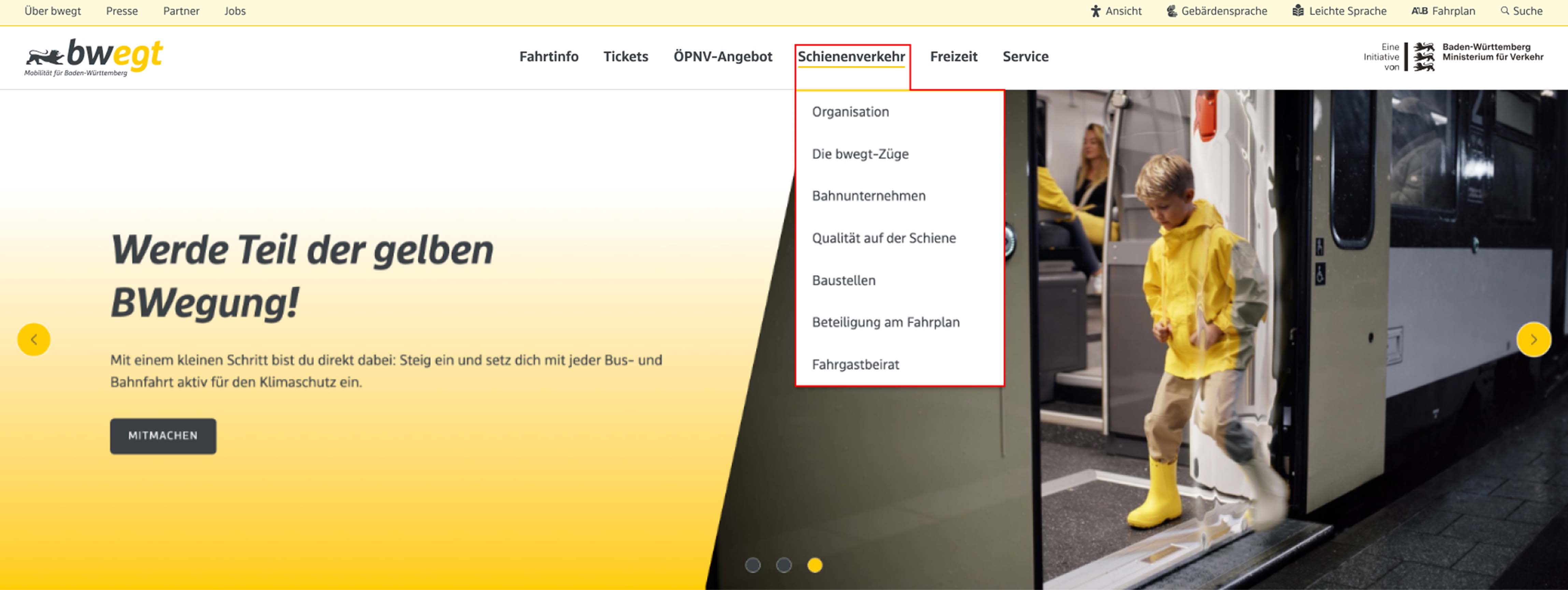
Task: Choose Baustellen from the submenu
Action: [x=844, y=280]
